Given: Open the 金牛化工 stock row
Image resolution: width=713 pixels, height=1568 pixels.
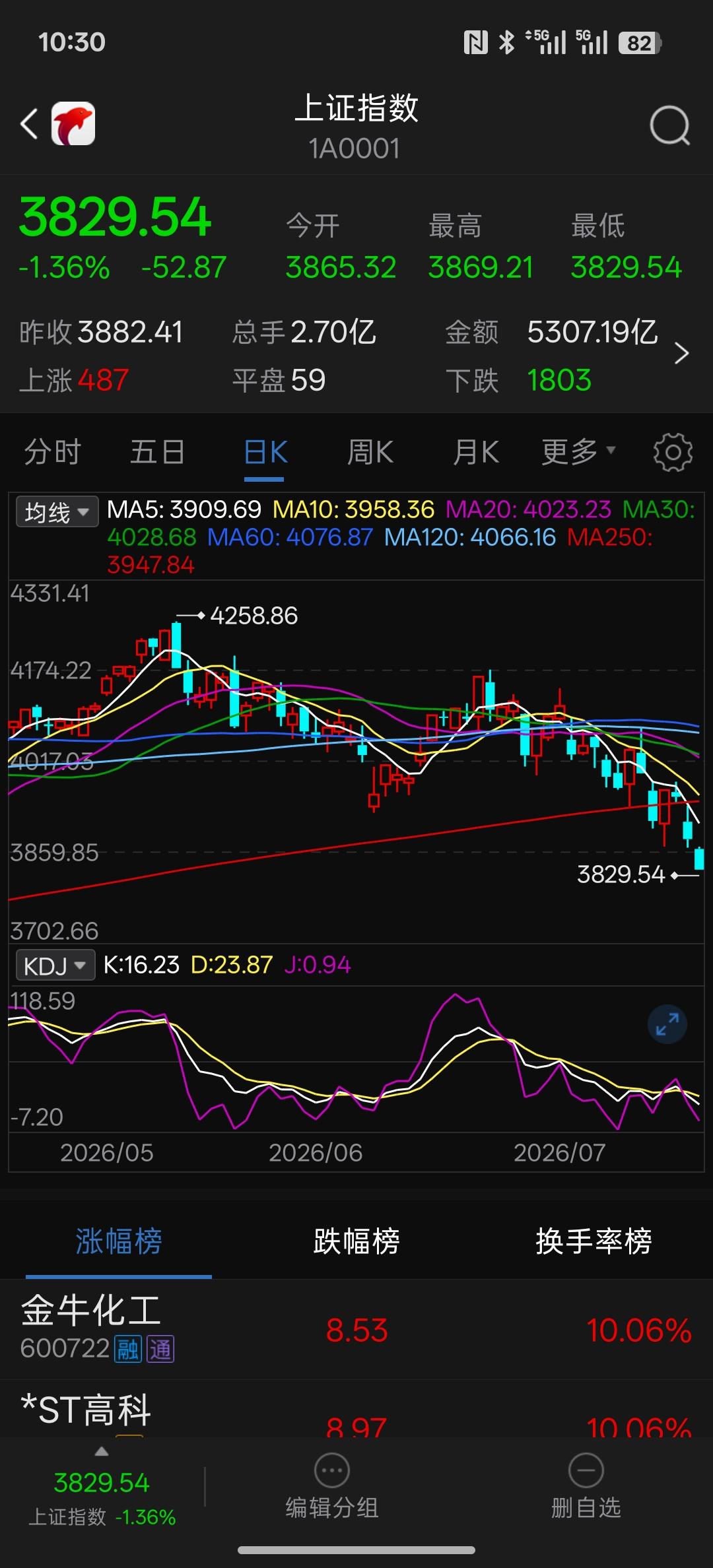Looking at the screenshot, I should pyautogui.click(x=356, y=1330).
